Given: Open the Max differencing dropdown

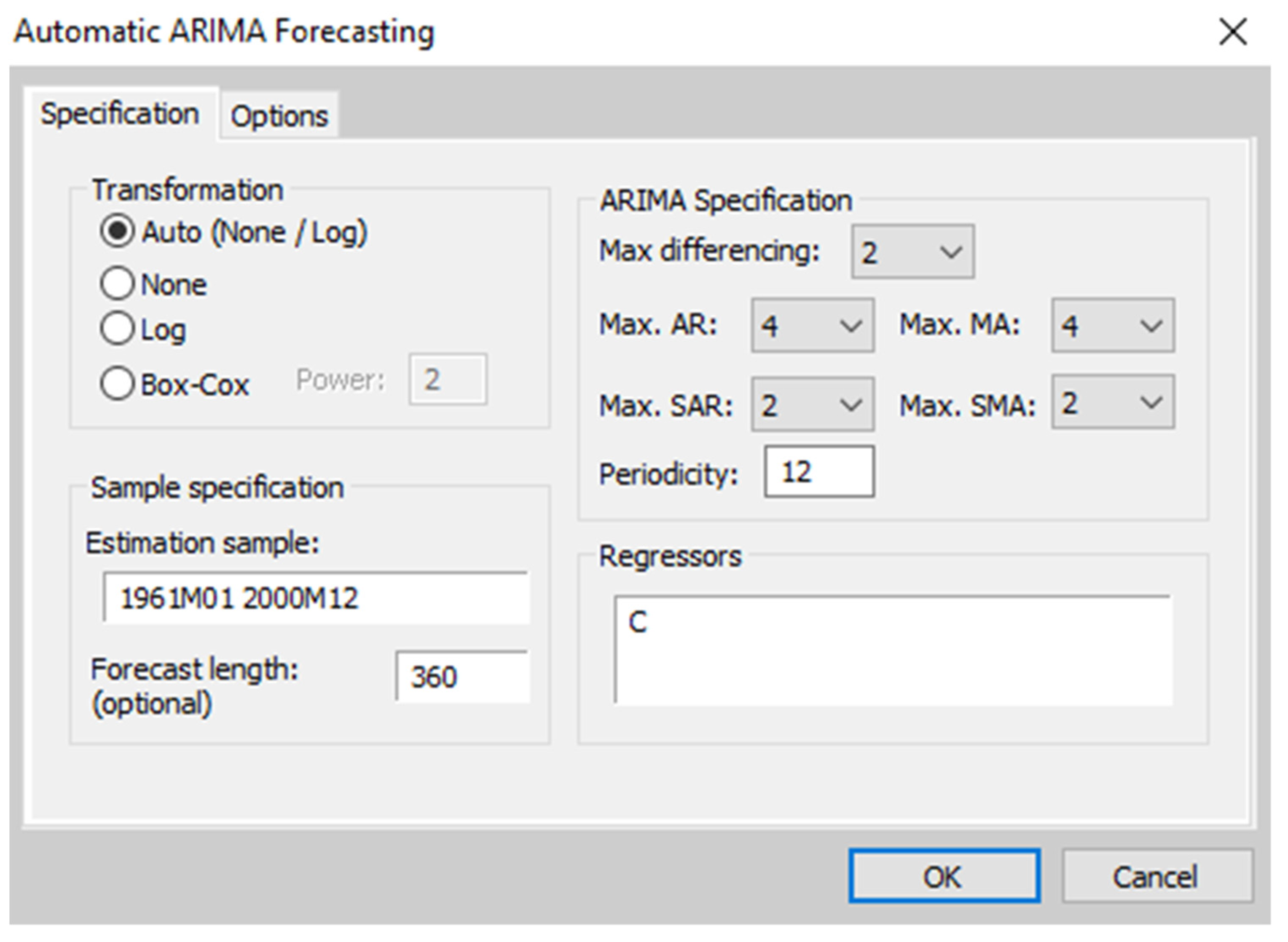Looking at the screenshot, I should pos(912,252).
